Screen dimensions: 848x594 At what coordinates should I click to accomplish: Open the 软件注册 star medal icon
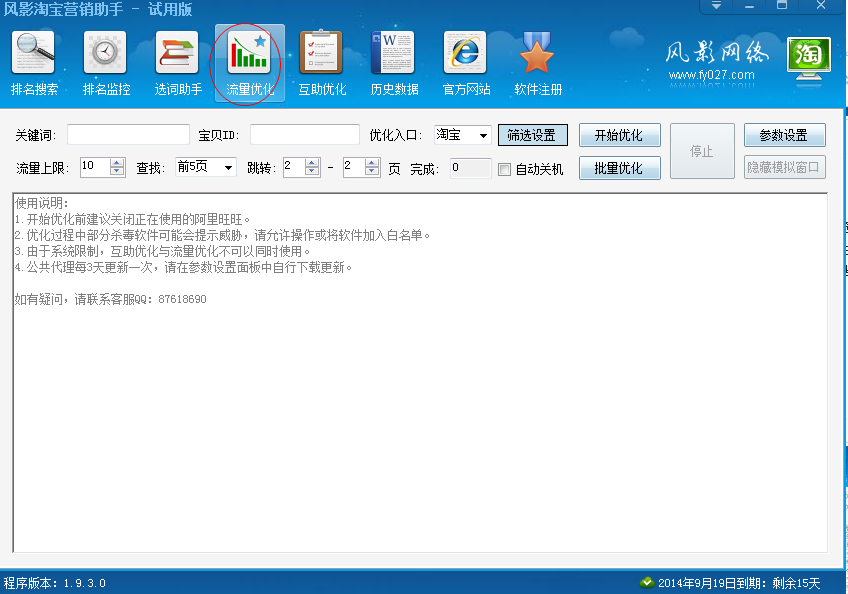coord(536,52)
